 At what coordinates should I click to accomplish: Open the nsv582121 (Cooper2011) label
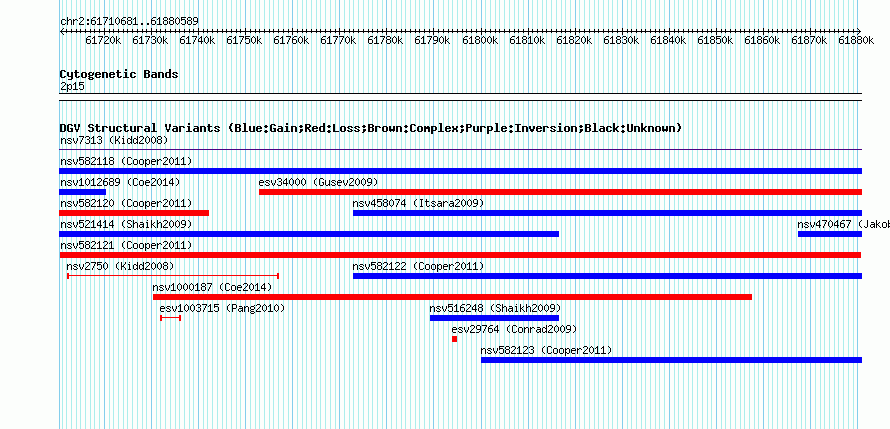click(x=126, y=245)
